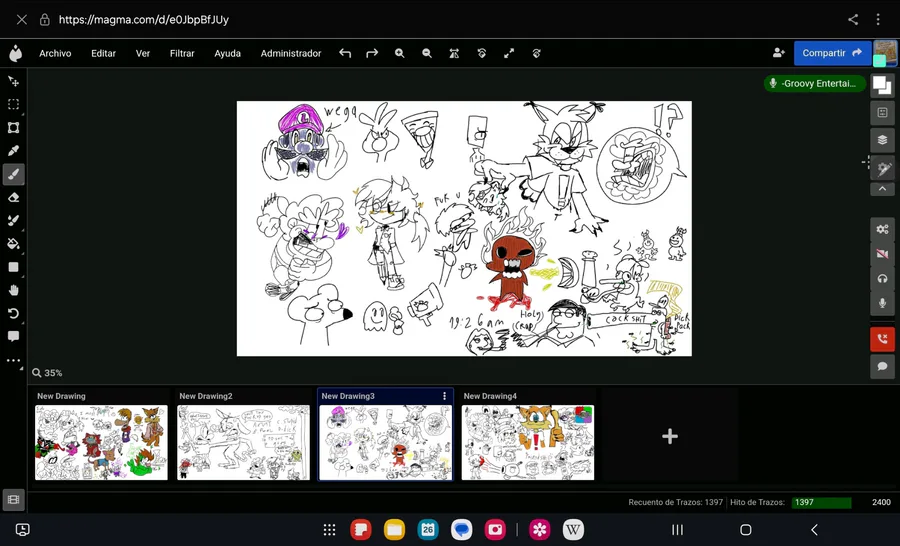Open New Drawing3 options three-dot menu
The width and height of the screenshot is (900, 546).
444,396
